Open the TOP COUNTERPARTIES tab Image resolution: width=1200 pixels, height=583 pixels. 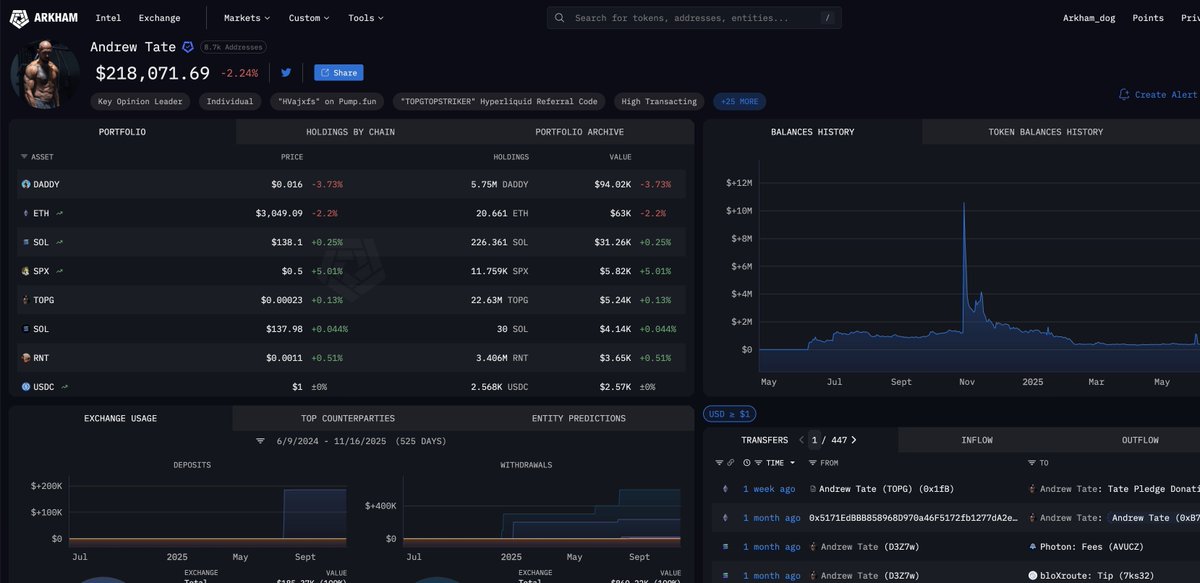[x=347, y=418]
